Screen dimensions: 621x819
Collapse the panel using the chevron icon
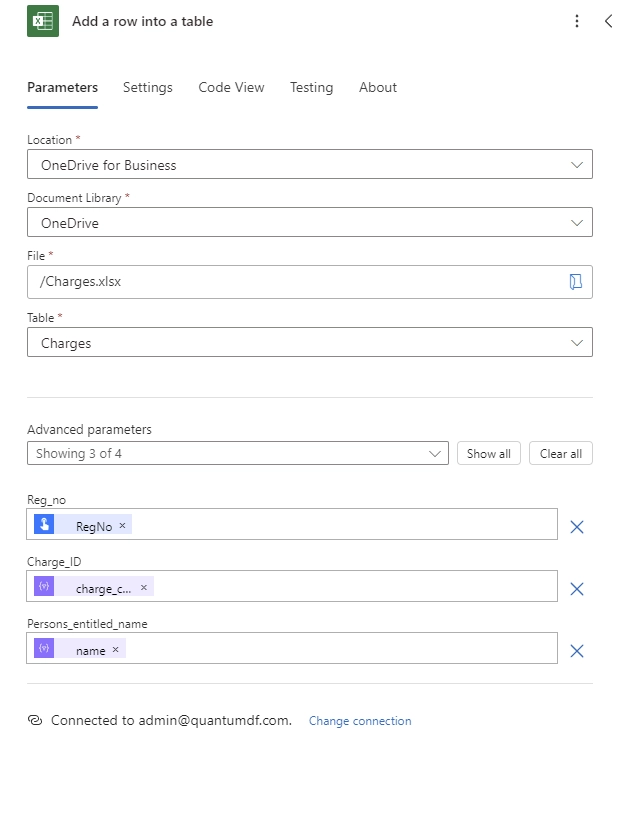[x=608, y=20]
